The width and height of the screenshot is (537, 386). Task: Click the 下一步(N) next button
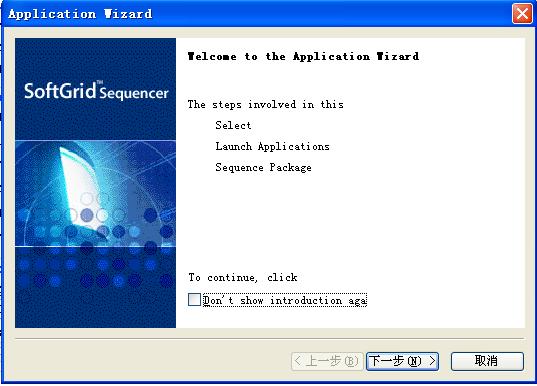(x=402, y=361)
